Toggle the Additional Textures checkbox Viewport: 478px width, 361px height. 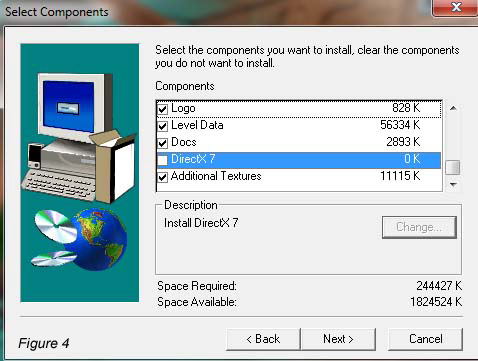tap(162, 177)
